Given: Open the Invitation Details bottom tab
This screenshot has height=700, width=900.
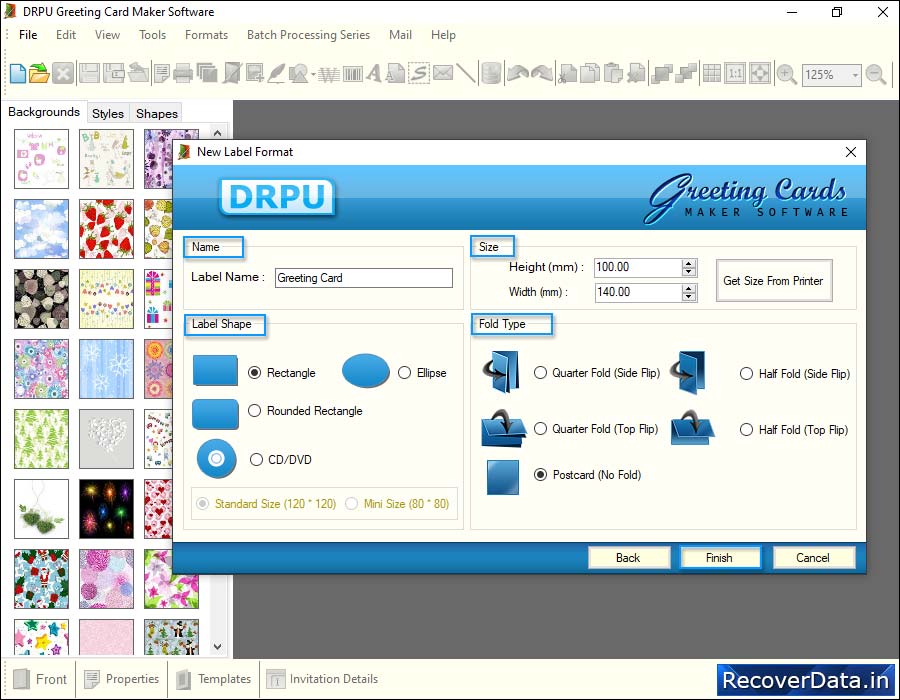Looking at the screenshot, I should 322,679.
